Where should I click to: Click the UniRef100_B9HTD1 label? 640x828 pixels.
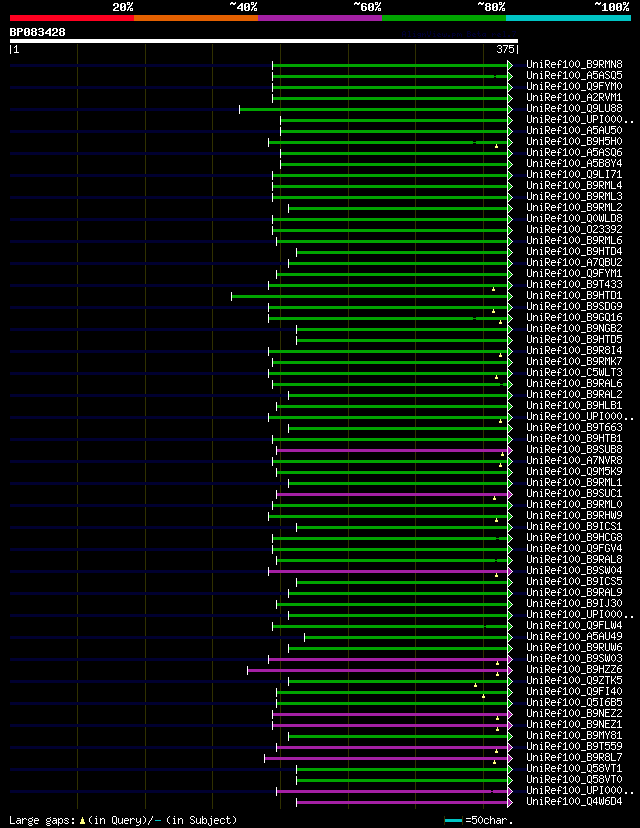click(x=574, y=296)
